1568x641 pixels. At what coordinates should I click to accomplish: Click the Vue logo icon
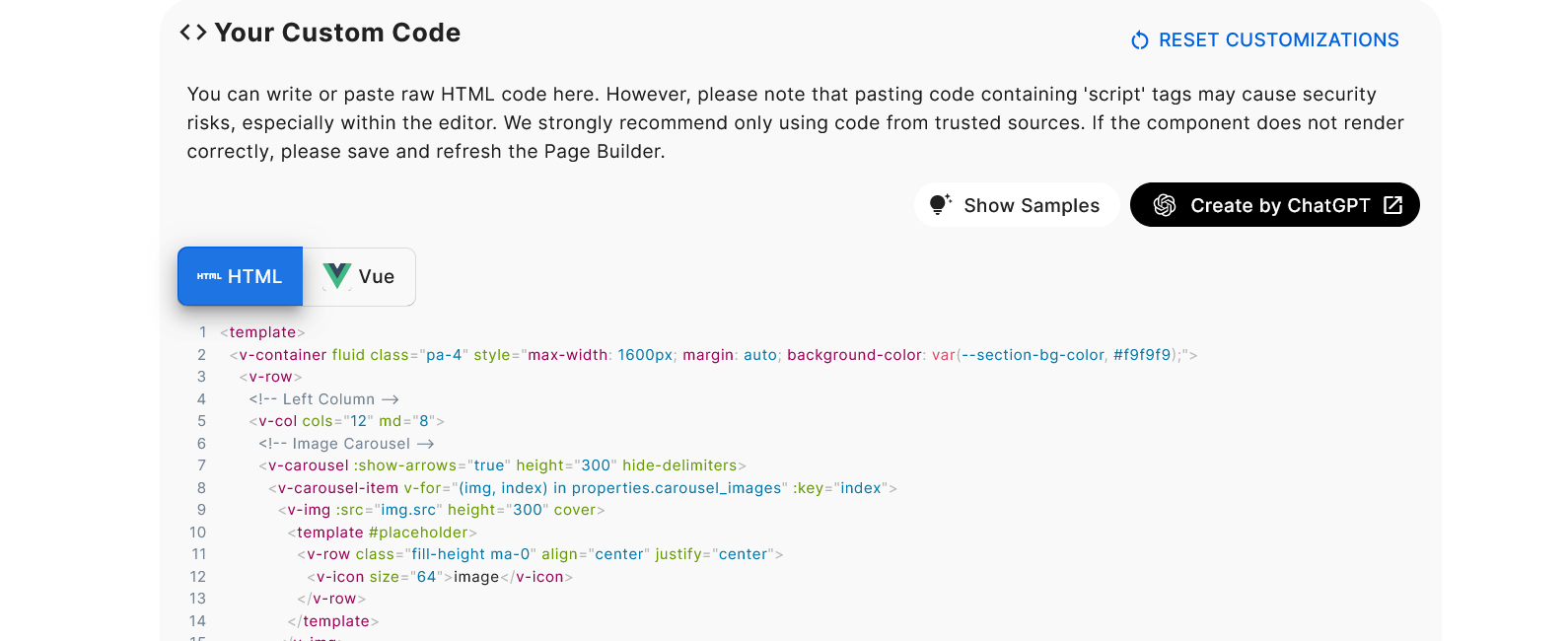(x=337, y=276)
